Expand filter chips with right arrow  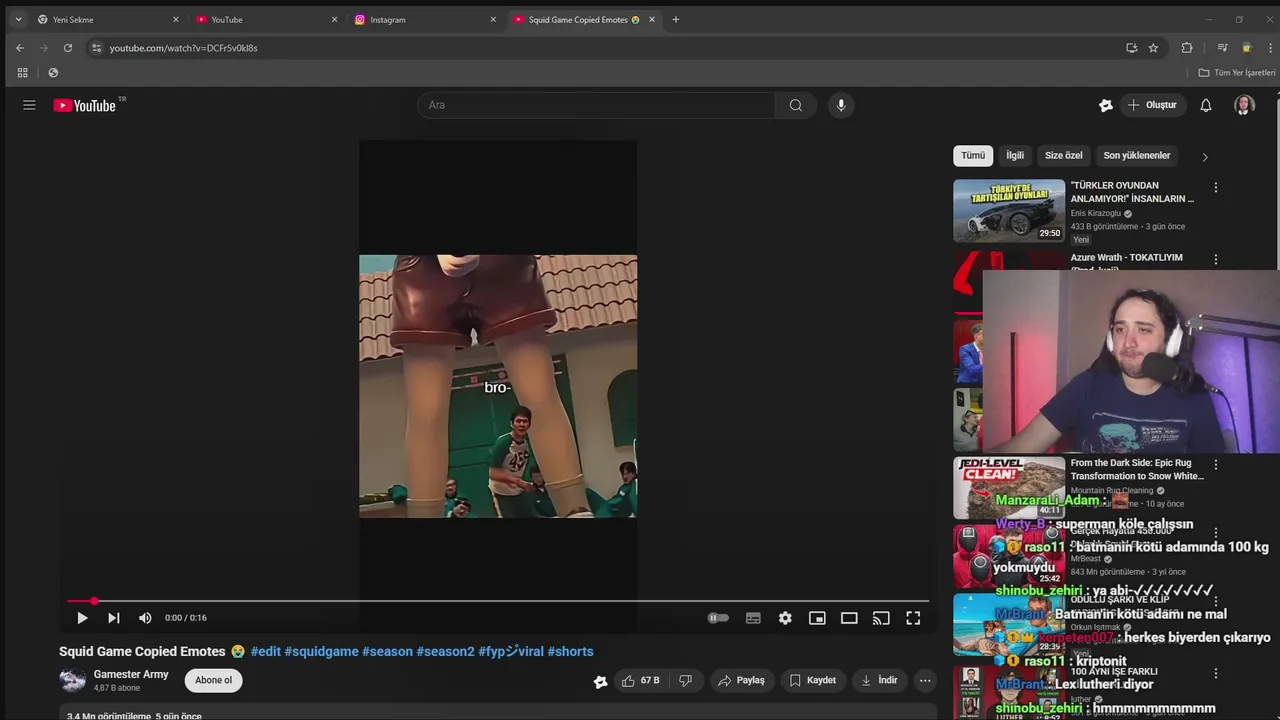(1205, 157)
